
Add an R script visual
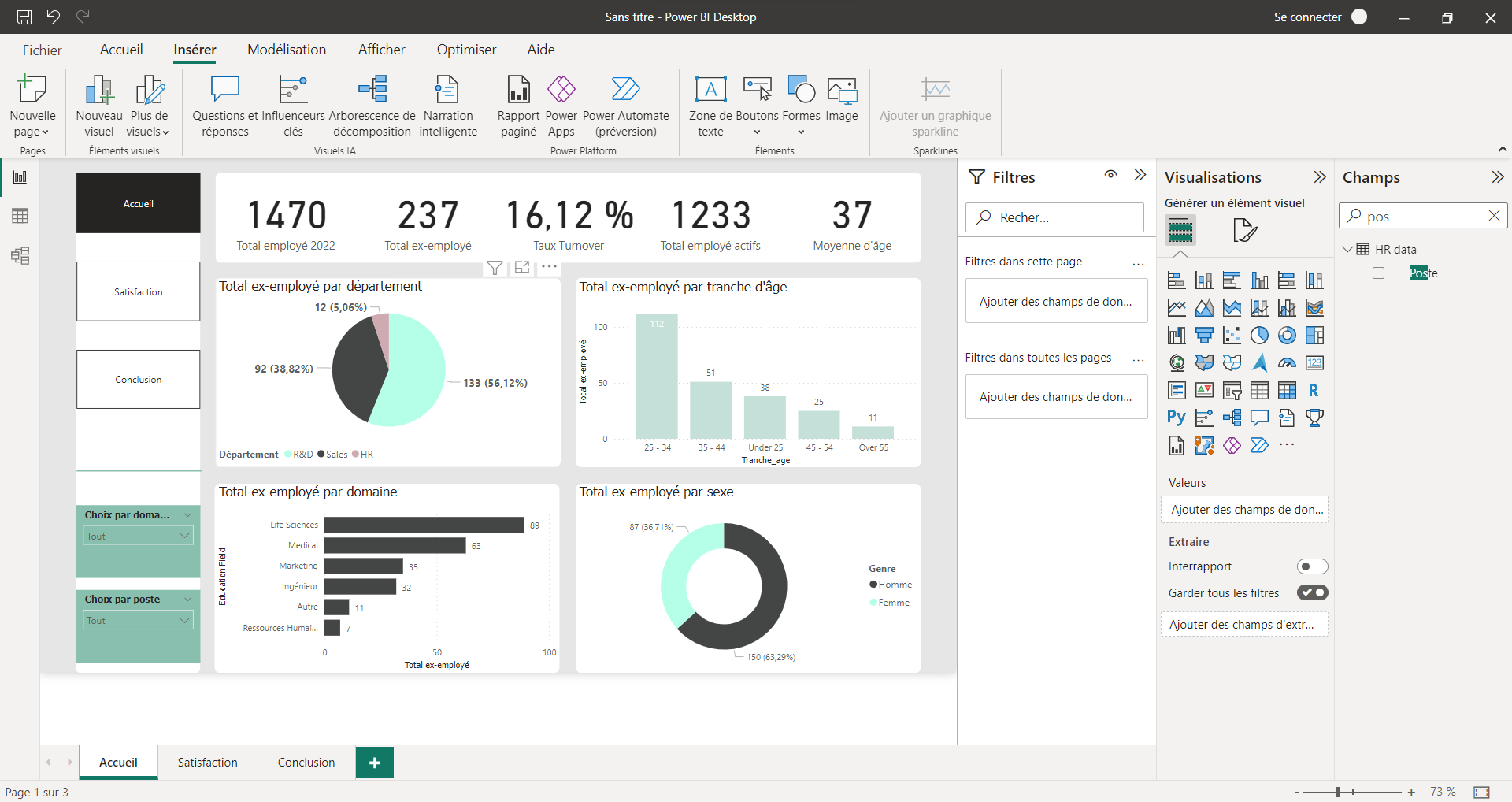point(1314,389)
